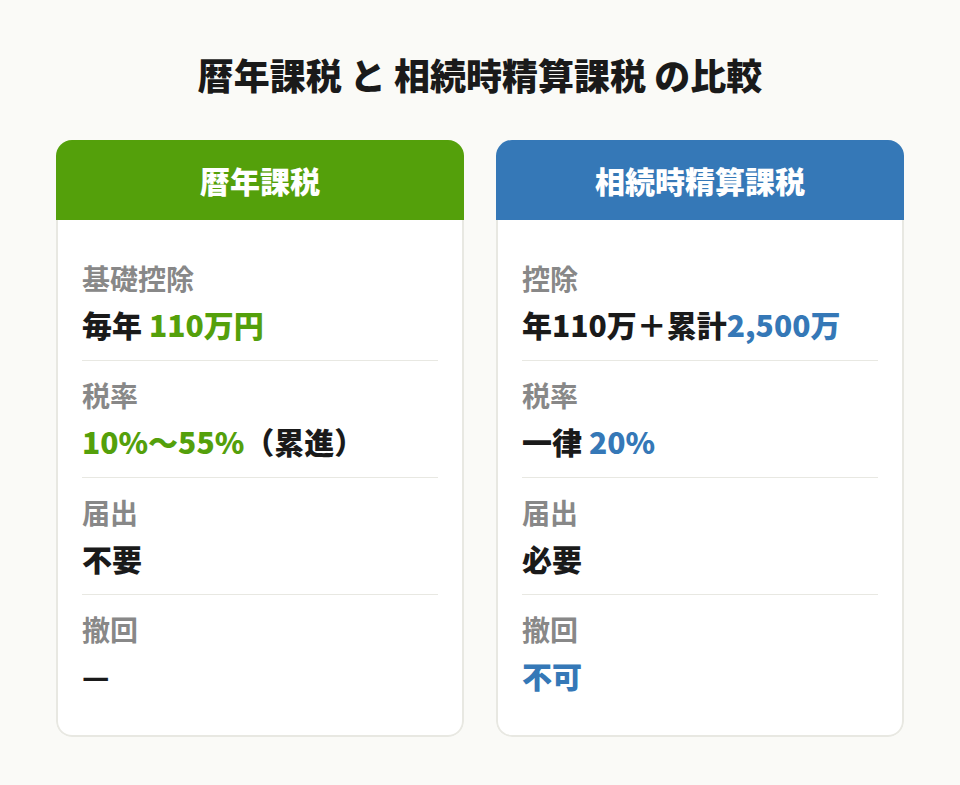Click the 必要 value

[552, 561]
